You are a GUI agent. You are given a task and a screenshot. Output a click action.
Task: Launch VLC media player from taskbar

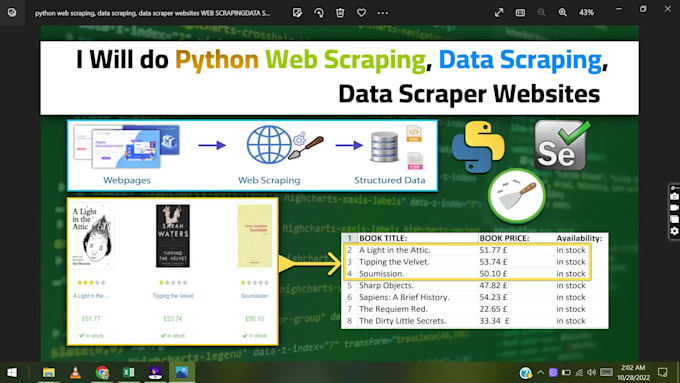(x=75, y=372)
